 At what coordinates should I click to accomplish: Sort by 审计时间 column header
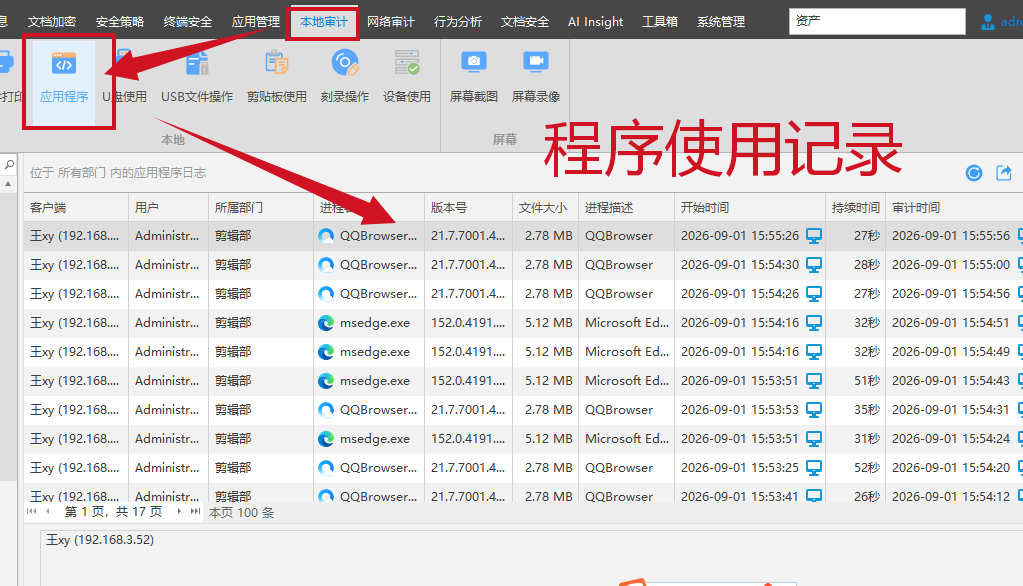[x=954, y=208]
